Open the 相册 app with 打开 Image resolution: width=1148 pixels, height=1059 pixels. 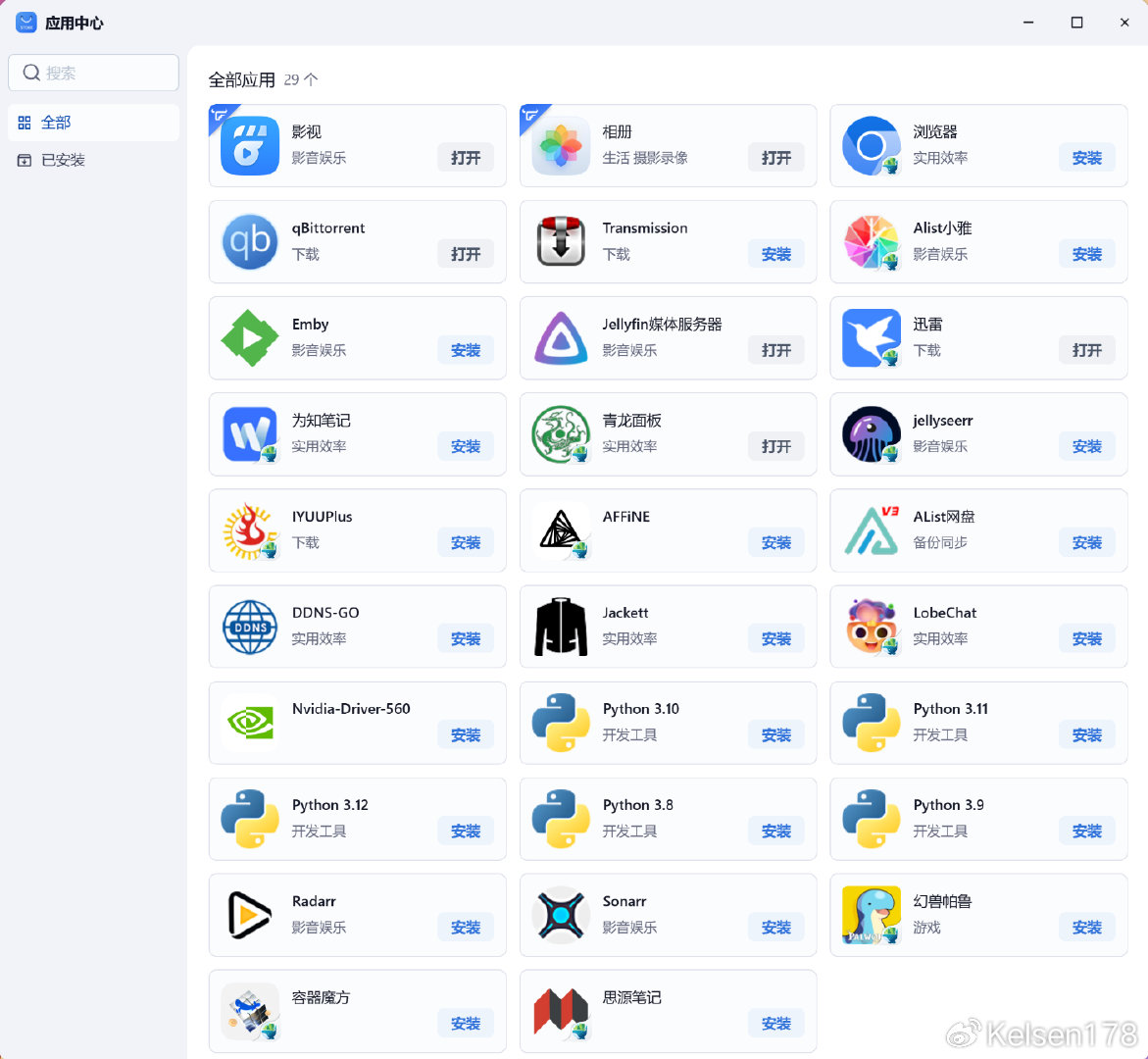pyautogui.click(x=776, y=158)
